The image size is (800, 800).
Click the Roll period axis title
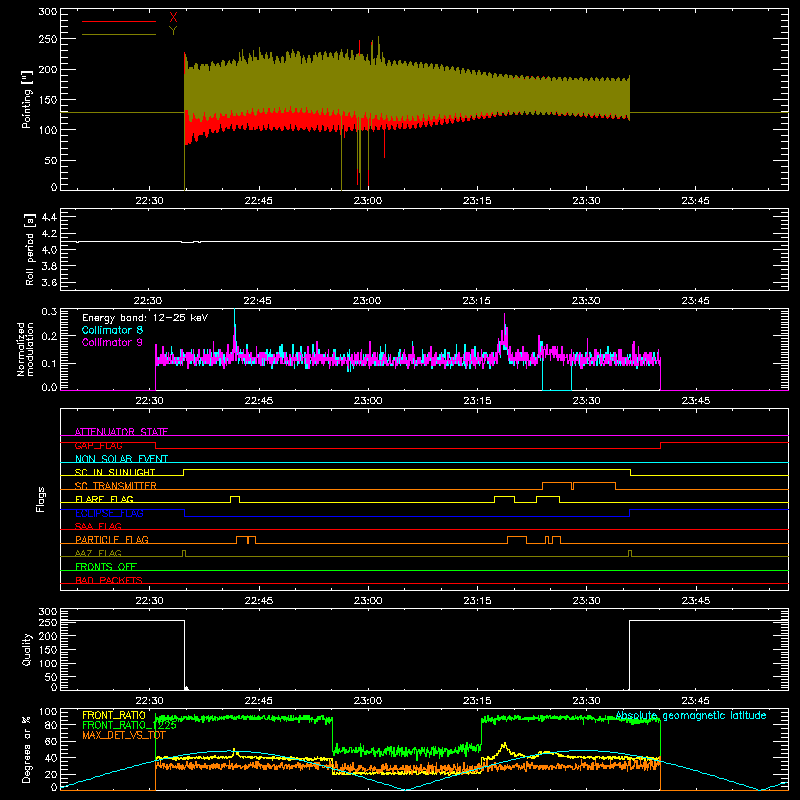[29, 249]
